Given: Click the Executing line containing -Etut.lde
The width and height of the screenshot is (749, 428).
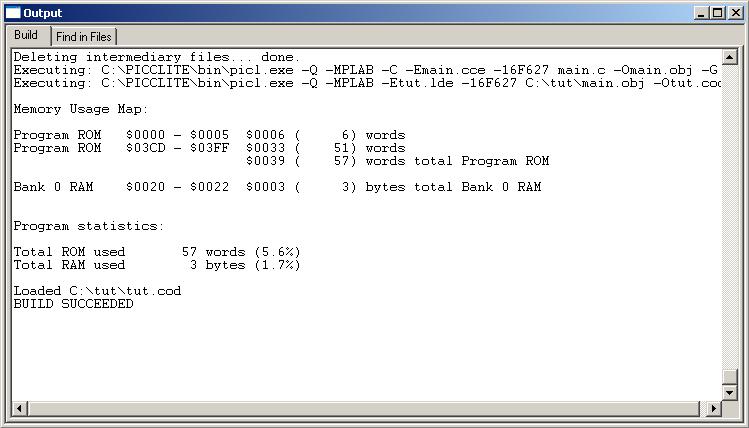Looking at the screenshot, I should pyautogui.click(x=367, y=83).
